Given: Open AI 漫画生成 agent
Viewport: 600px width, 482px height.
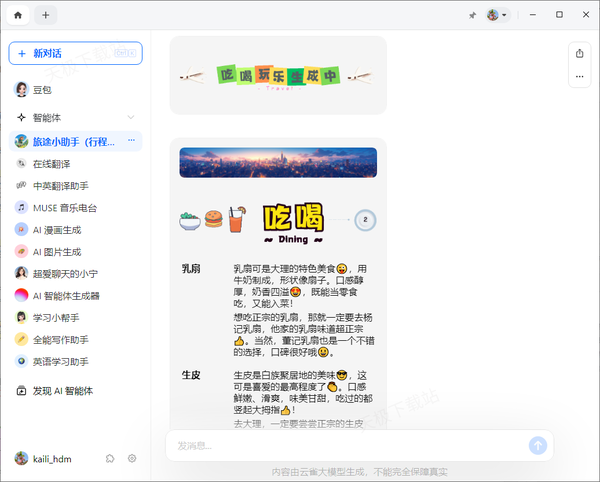Looking at the screenshot, I should tap(61, 229).
